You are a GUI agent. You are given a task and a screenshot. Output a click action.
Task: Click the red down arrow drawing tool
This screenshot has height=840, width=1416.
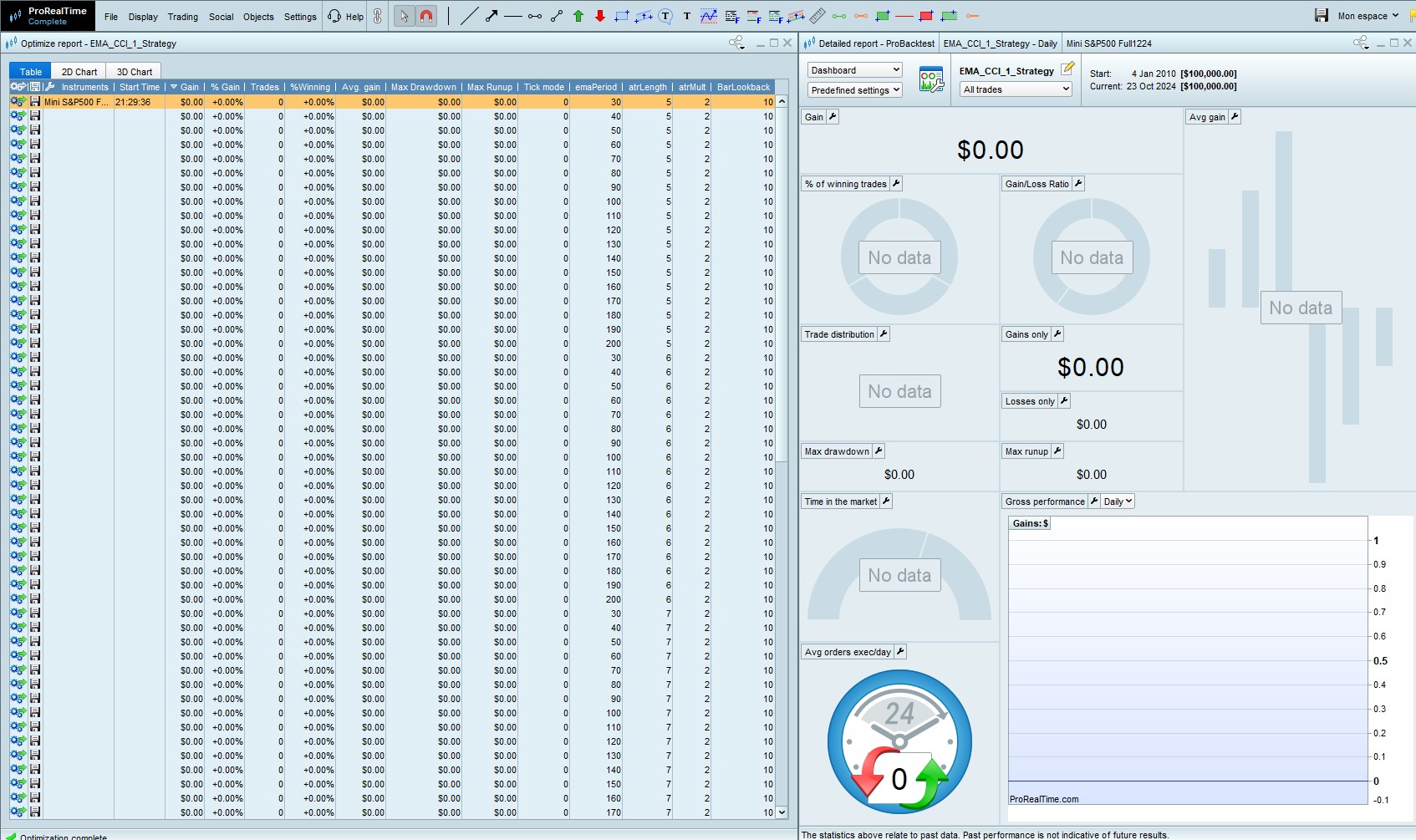[600, 16]
